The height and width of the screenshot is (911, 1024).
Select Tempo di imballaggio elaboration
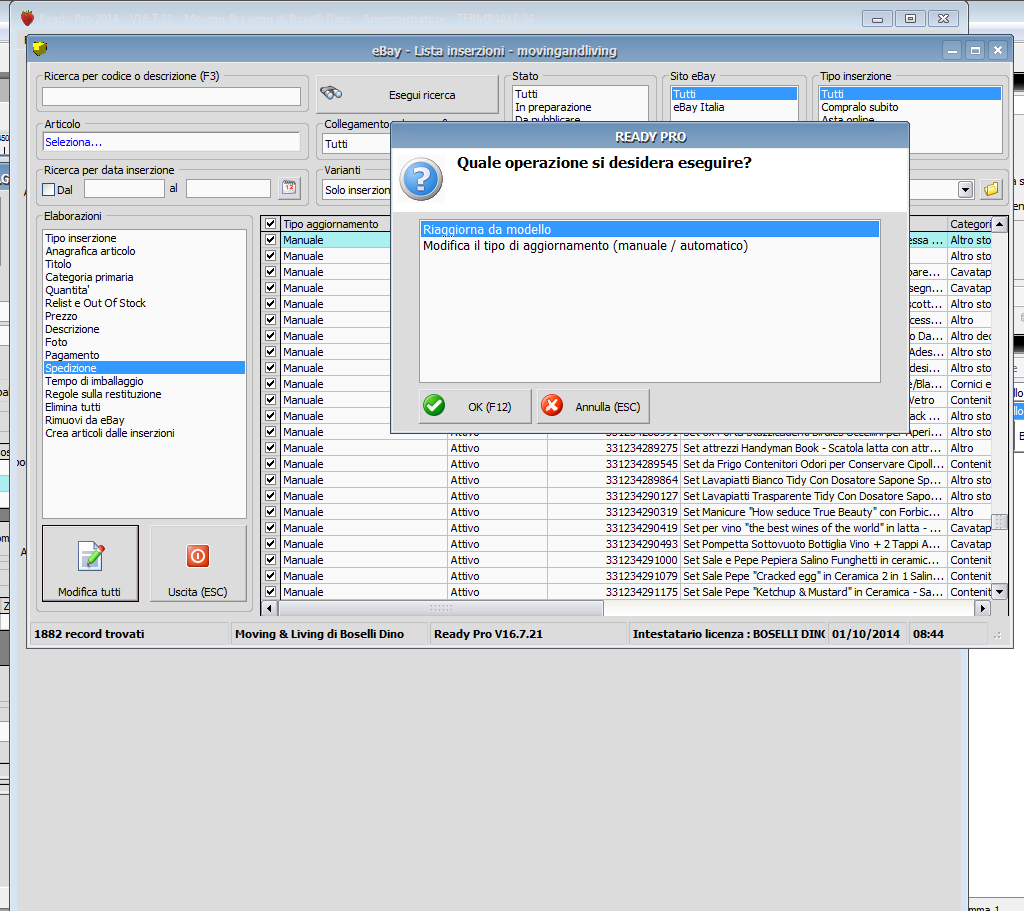pyautogui.click(x=144, y=381)
